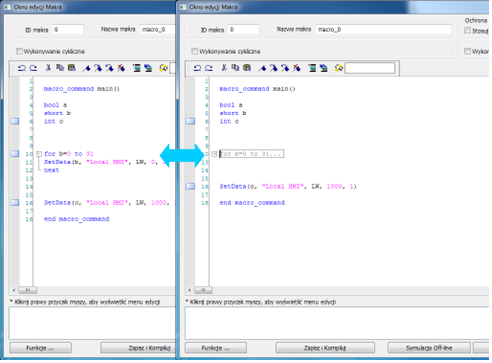This screenshot has height=363, width=492.
Task: Click find binoculars icon in right window
Action: tap(339, 68)
